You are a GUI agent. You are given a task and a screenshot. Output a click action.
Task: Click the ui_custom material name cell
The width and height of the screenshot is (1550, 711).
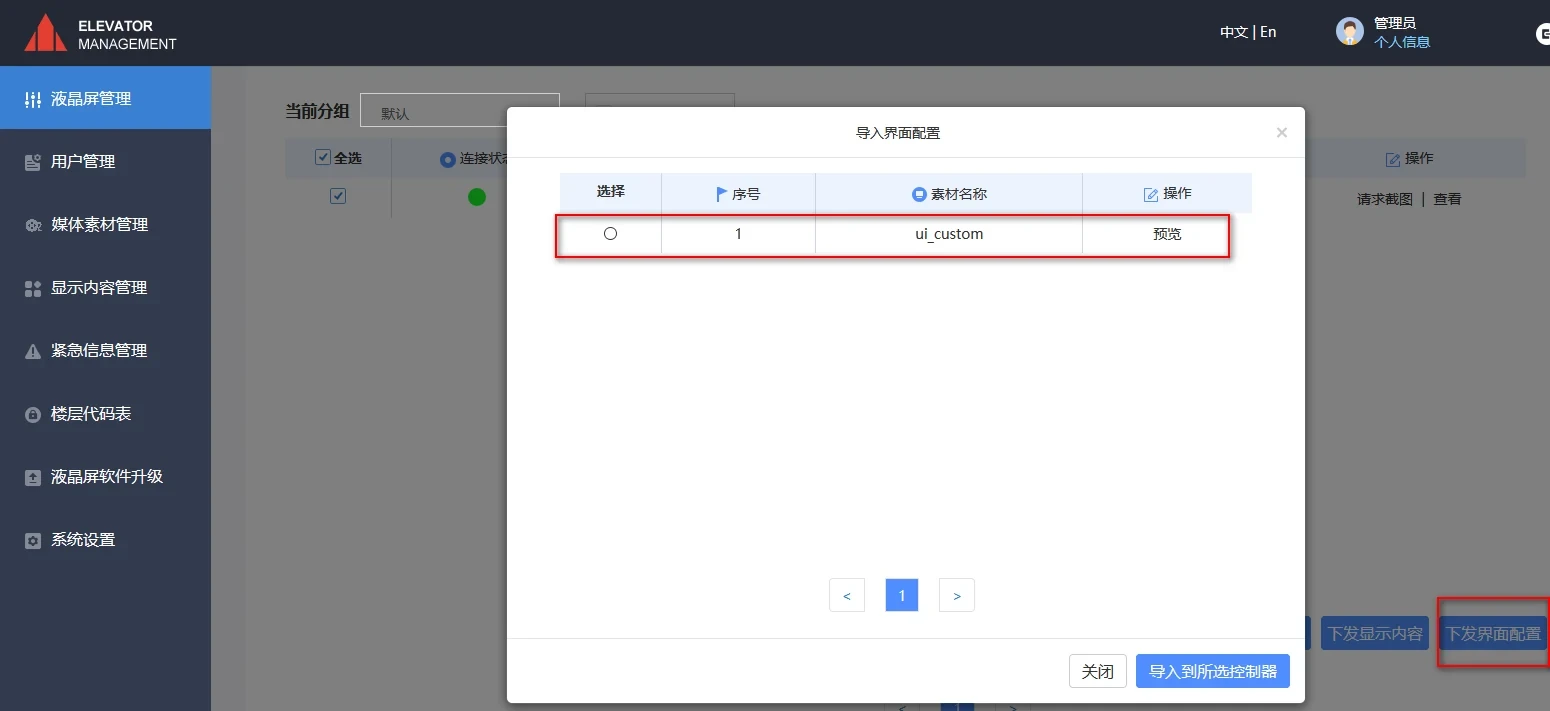pos(949,234)
